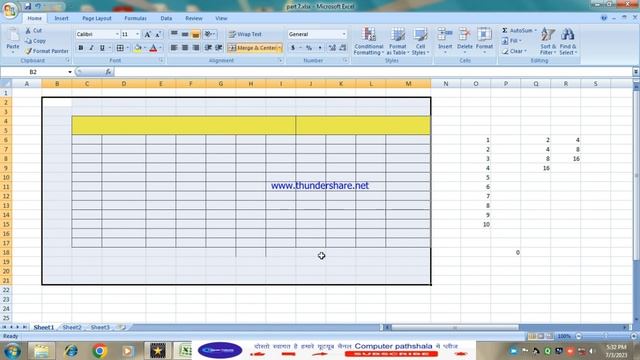Open Cell Styles gallery
The image size is (640, 360).
(420, 41)
